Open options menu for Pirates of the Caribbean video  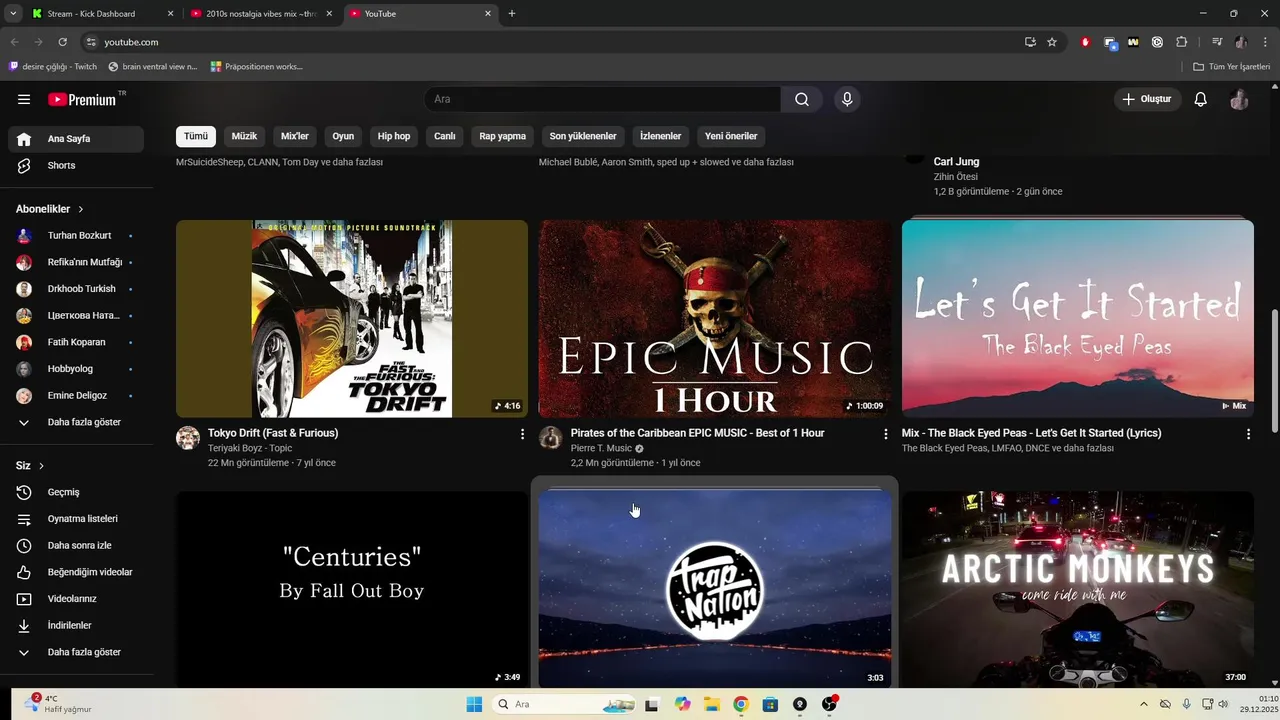click(885, 434)
